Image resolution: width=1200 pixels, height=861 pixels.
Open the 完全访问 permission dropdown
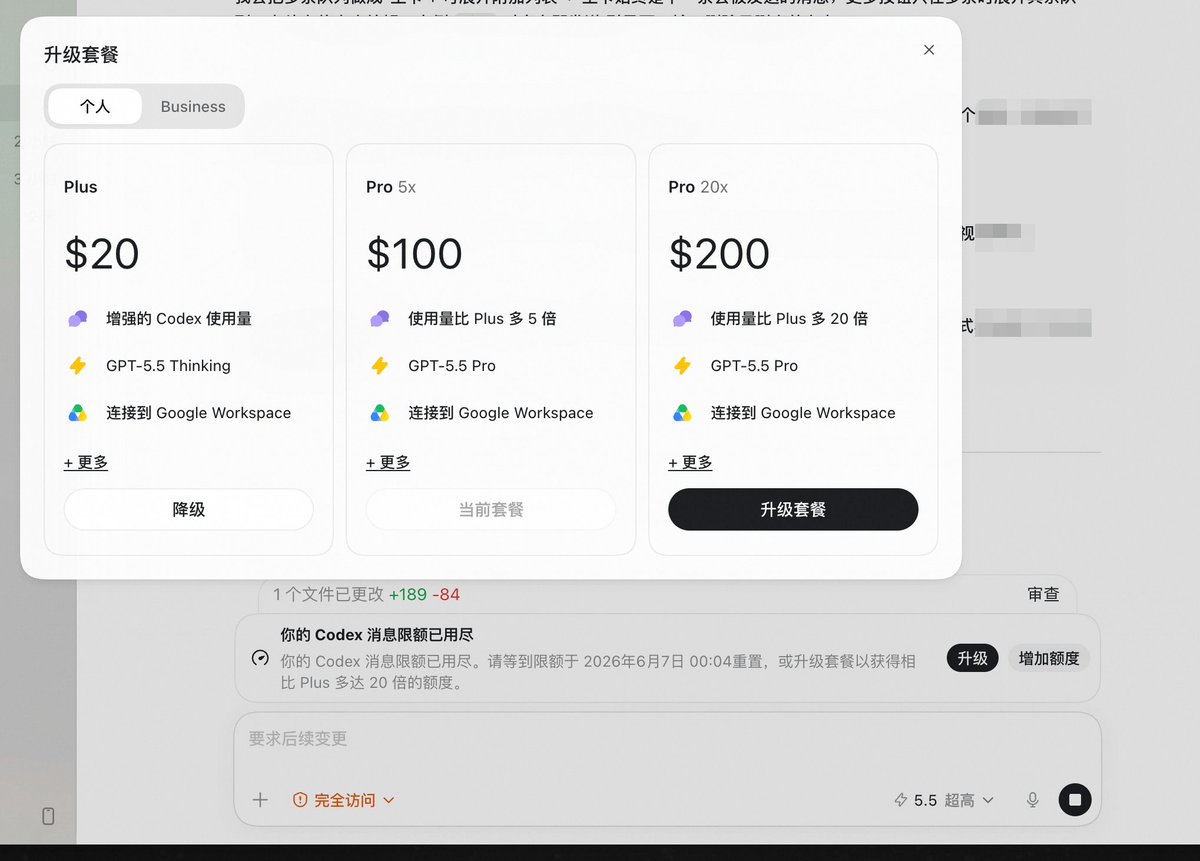pyautogui.click(x=344, y=800)
